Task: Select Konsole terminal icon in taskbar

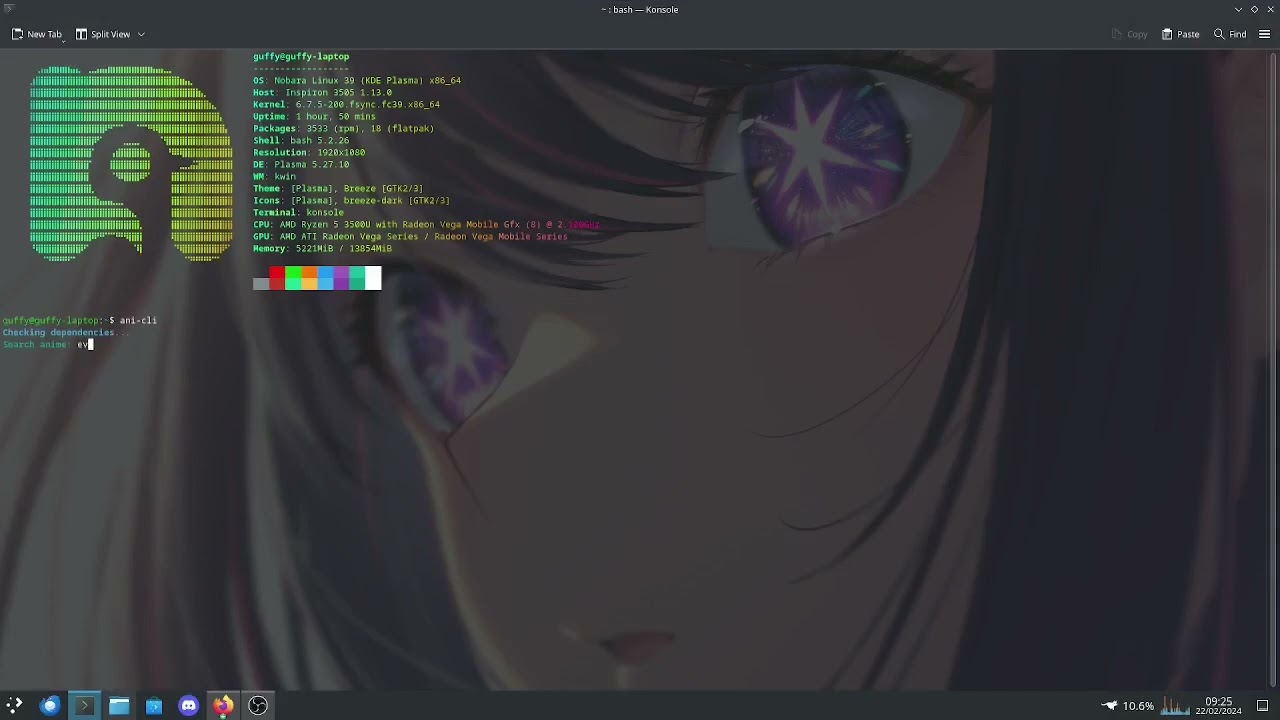Action: (84, 705)
